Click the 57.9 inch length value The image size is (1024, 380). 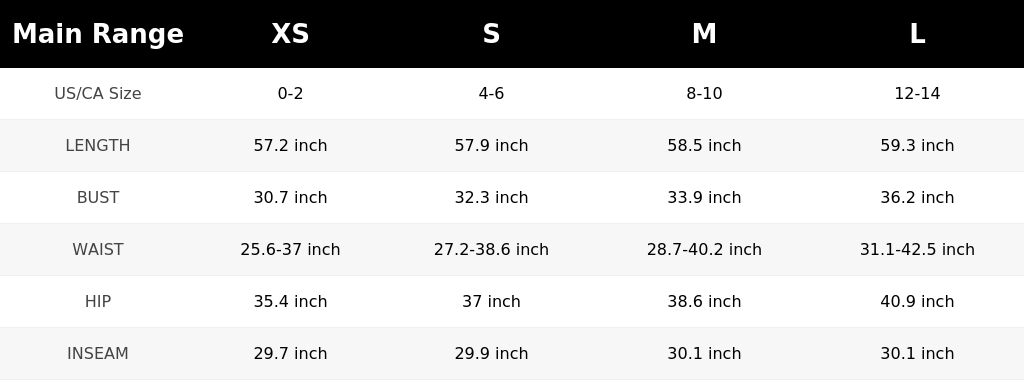491,146
